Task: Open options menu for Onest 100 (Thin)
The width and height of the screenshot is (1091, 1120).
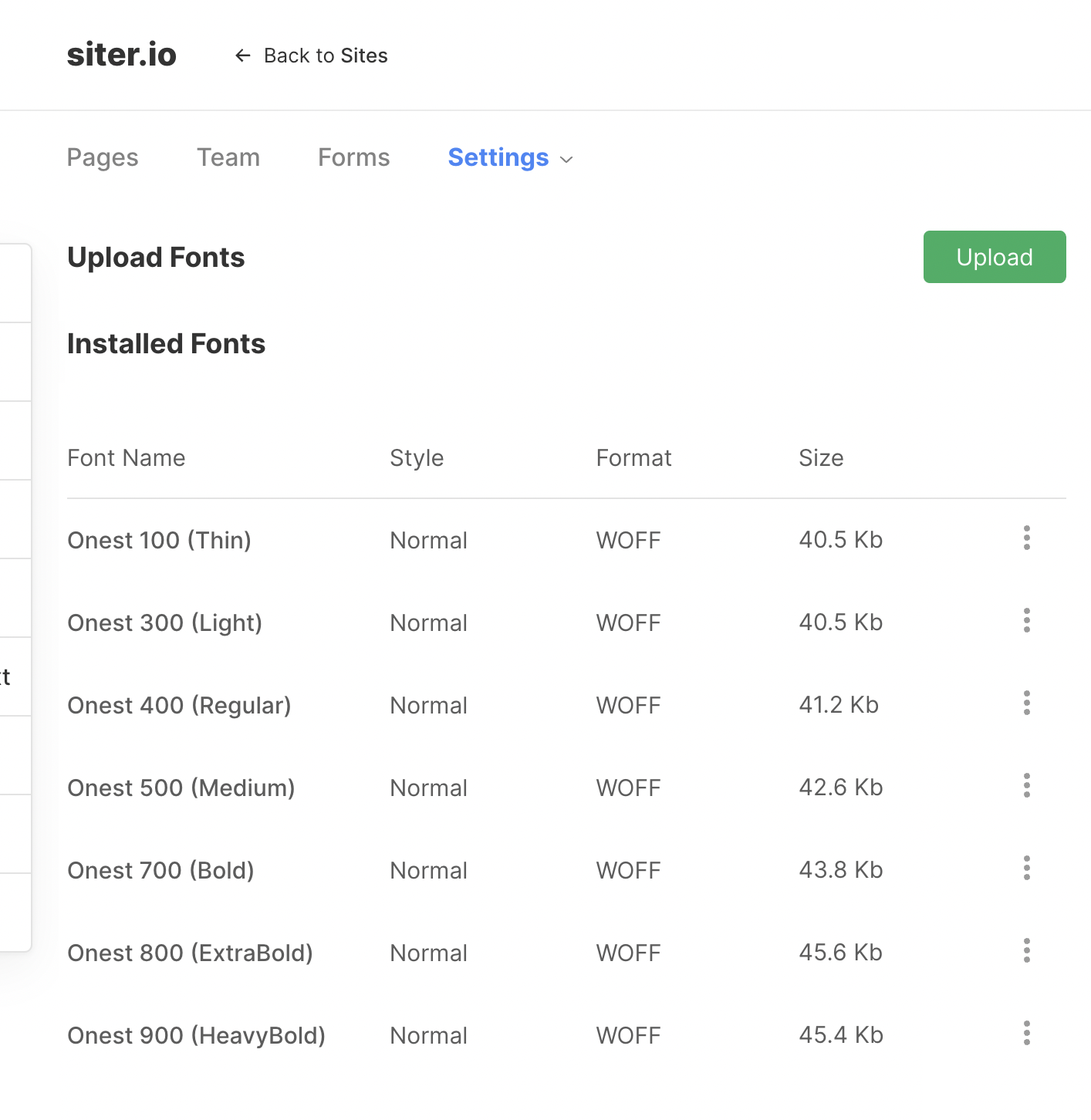Action: pyautogui.click(x=1026, y=538)
